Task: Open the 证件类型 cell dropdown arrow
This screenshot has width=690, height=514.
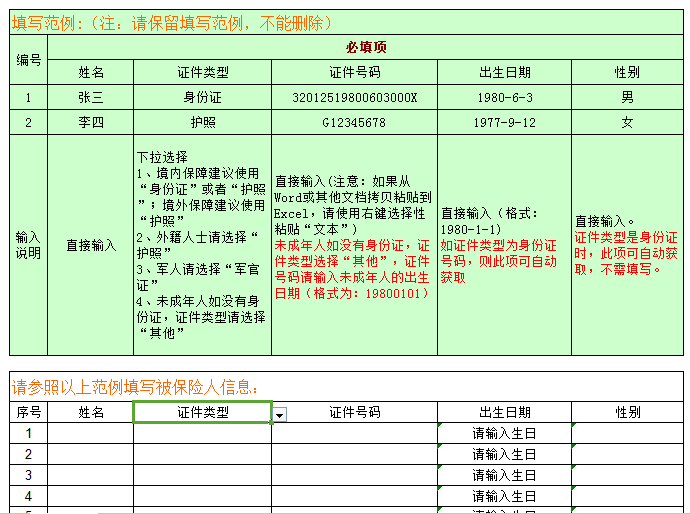Action: click(280, 414)
